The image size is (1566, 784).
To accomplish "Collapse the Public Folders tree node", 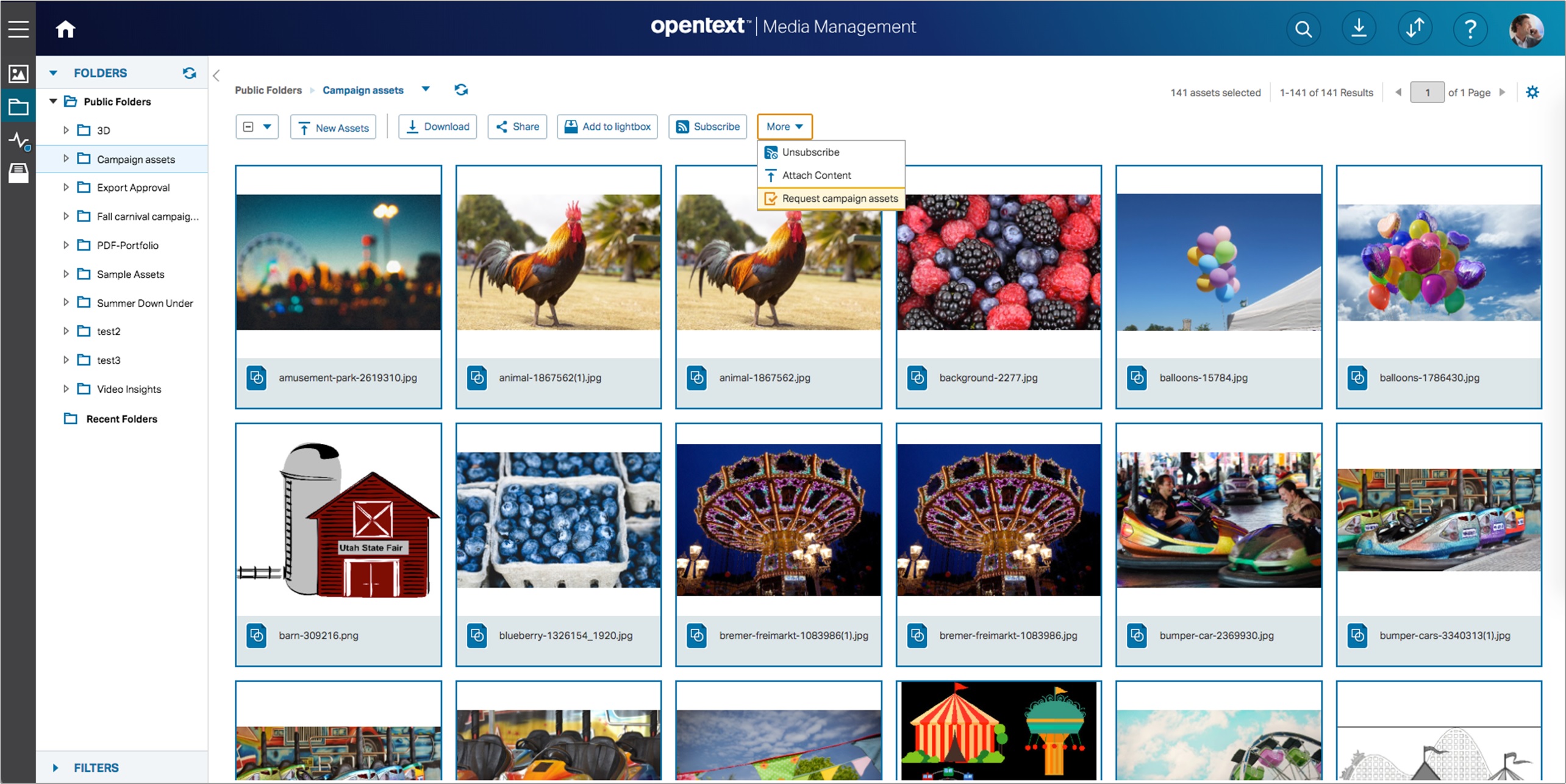I will (x=53, y=101).
